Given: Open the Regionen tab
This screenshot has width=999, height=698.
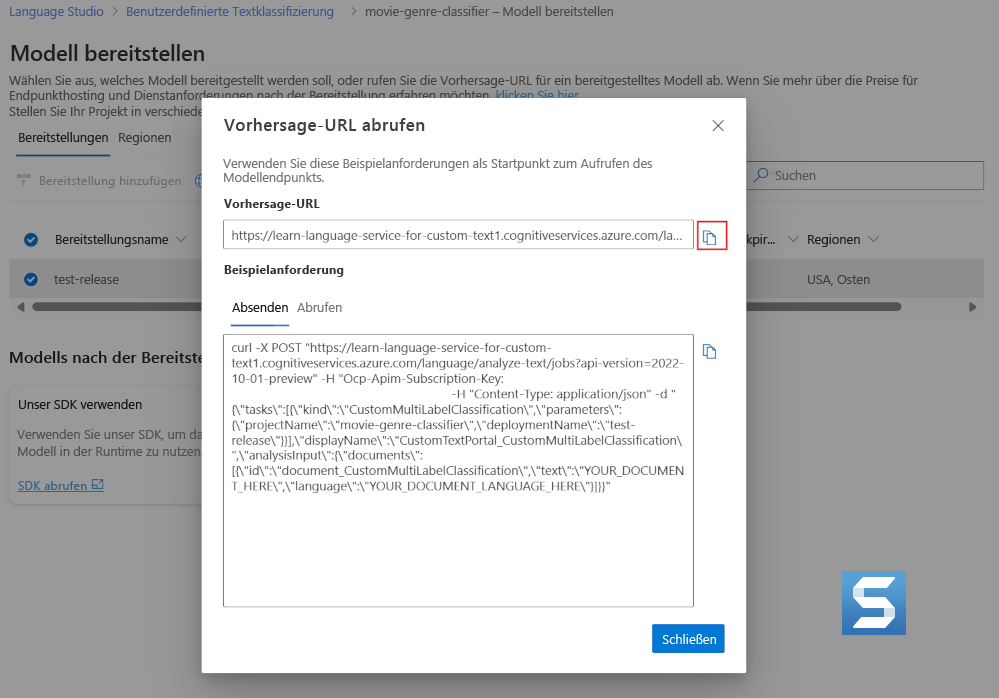Looking at the screenshot, I should pyautogui.click(x=145, y=138).
